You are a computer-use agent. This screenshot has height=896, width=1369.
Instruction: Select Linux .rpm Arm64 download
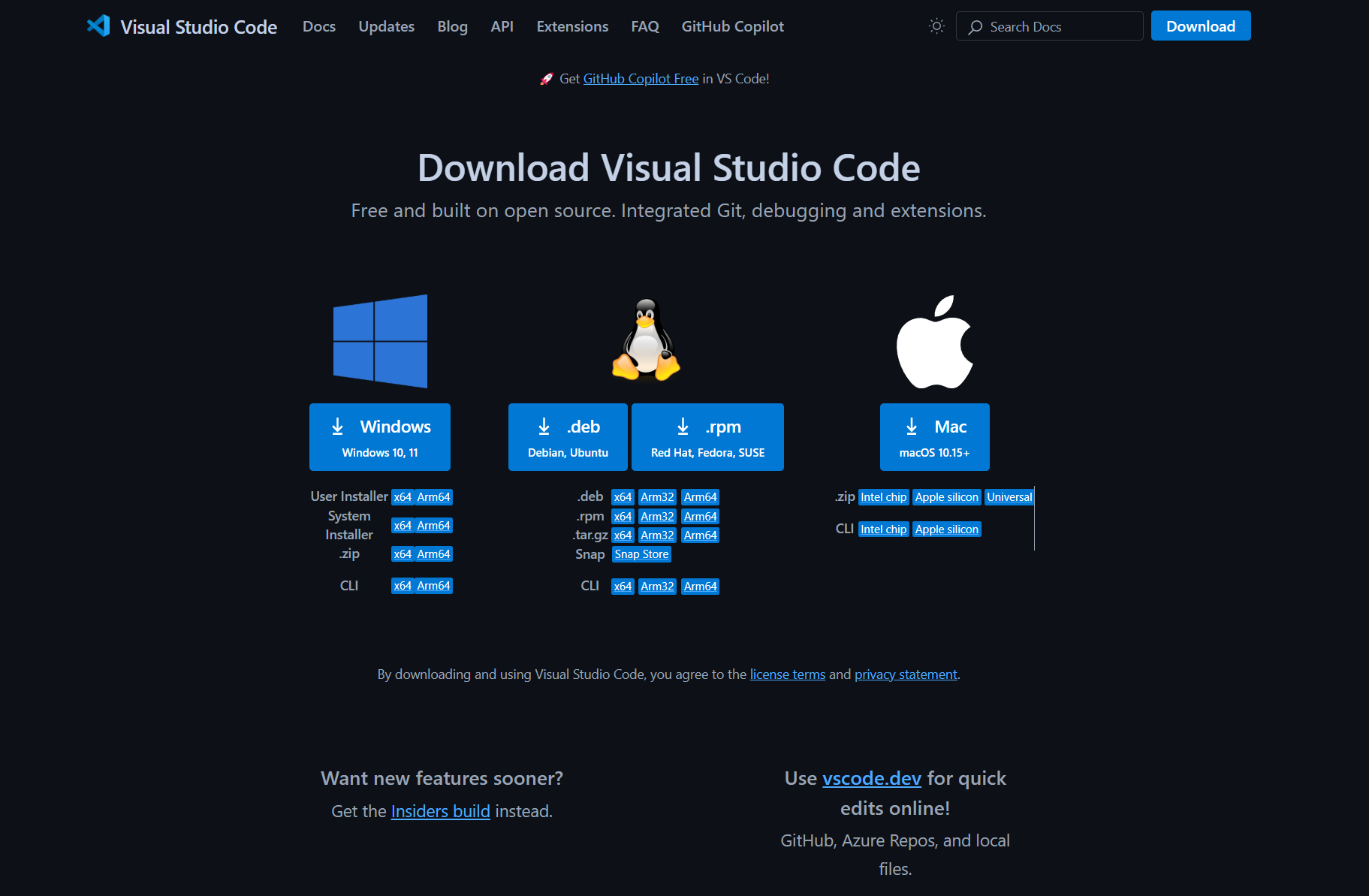tap(701, 517)
